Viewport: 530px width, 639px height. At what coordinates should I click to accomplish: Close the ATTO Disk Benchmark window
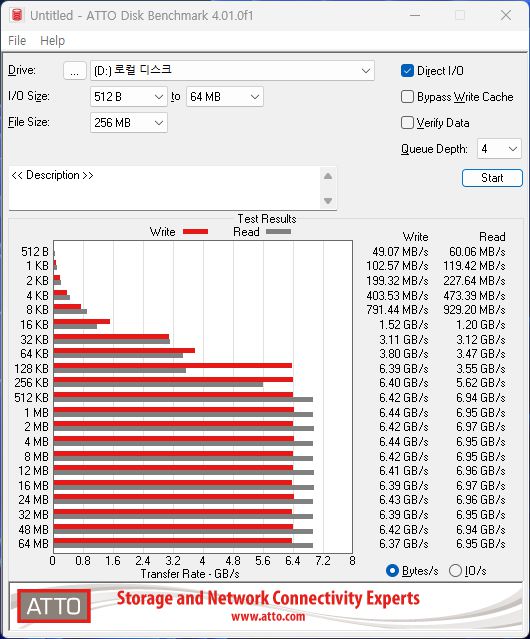point(506,15)
